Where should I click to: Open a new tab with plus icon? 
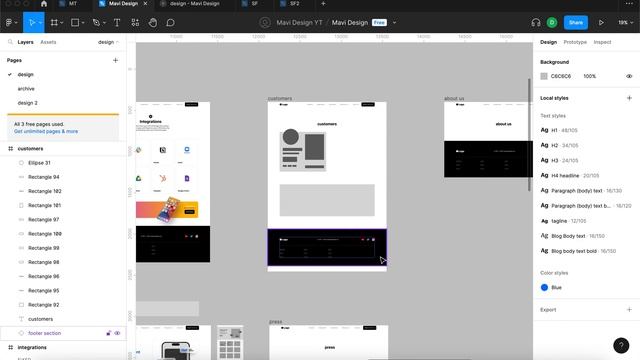pos(323,4)
